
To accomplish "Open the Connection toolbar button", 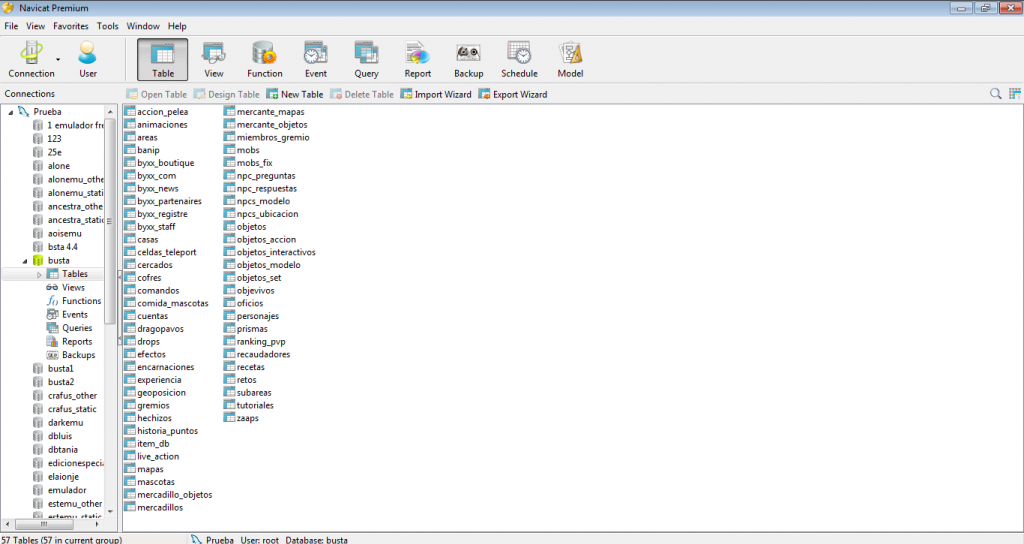I will (x=31, y=59).
